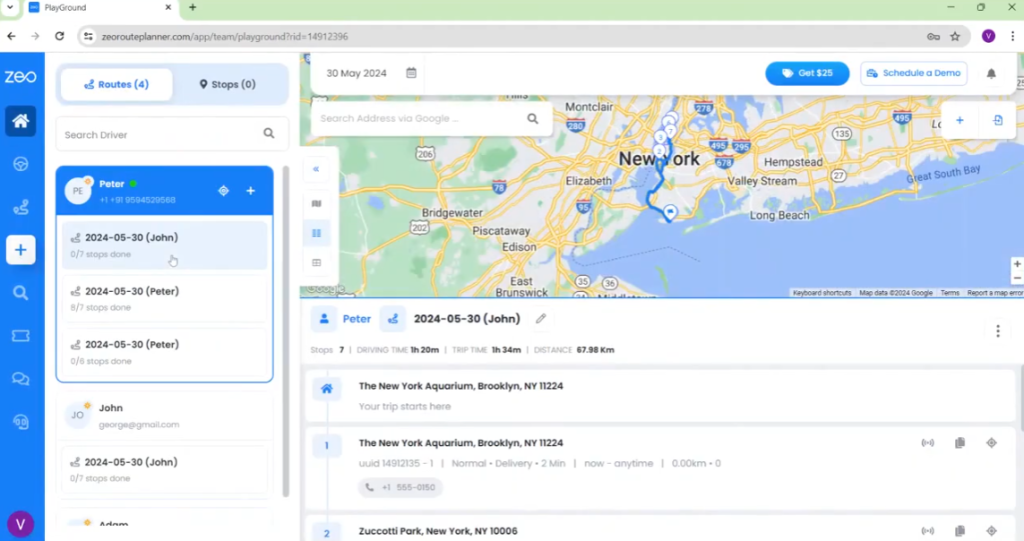Open the user avatar V in sidebar
The width and height of the screenshot is (1024, 541).
(20, 523)
